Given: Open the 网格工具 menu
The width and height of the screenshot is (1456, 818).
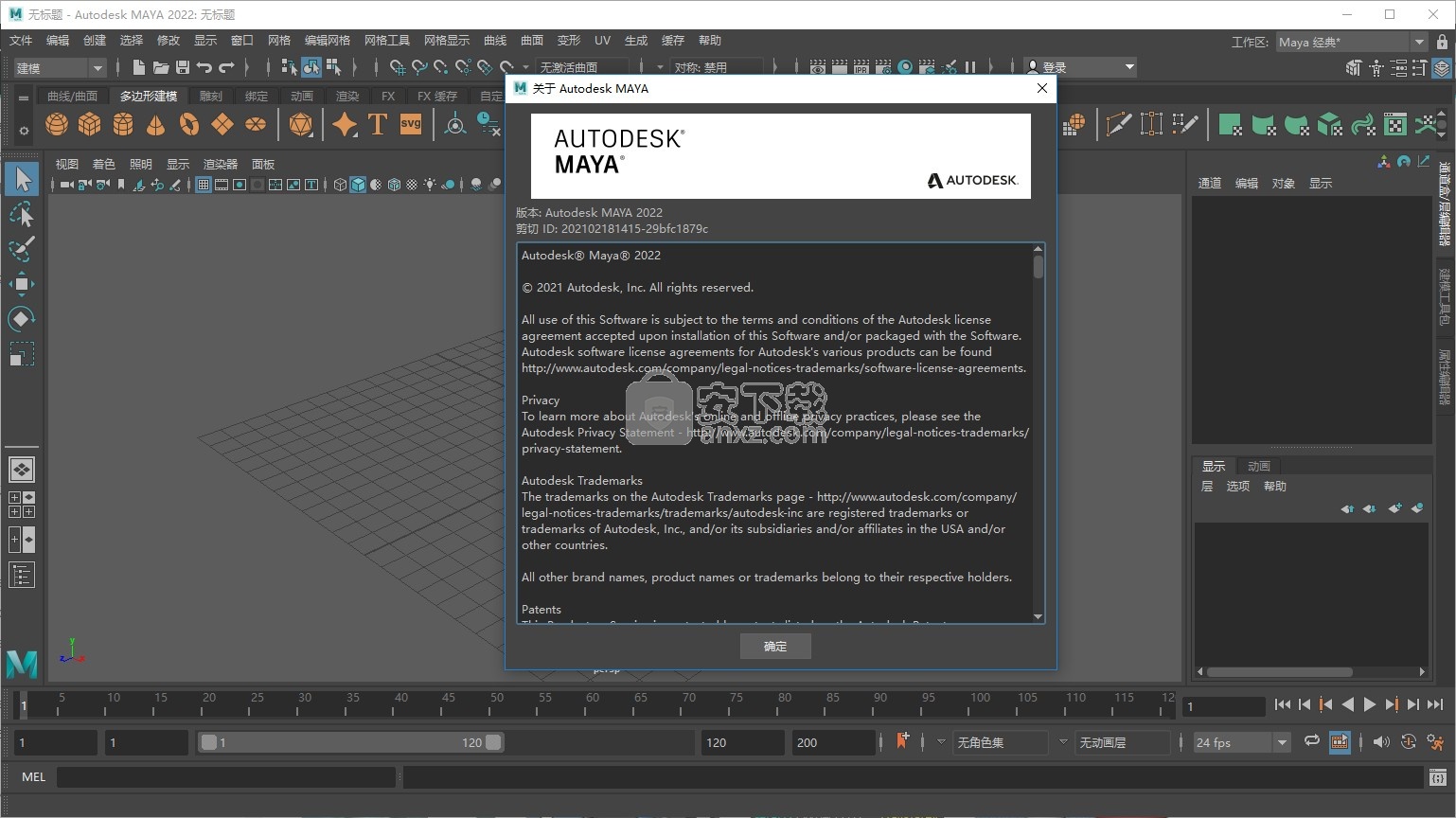Looking at the screenshot, I should (x=386, y=41).
